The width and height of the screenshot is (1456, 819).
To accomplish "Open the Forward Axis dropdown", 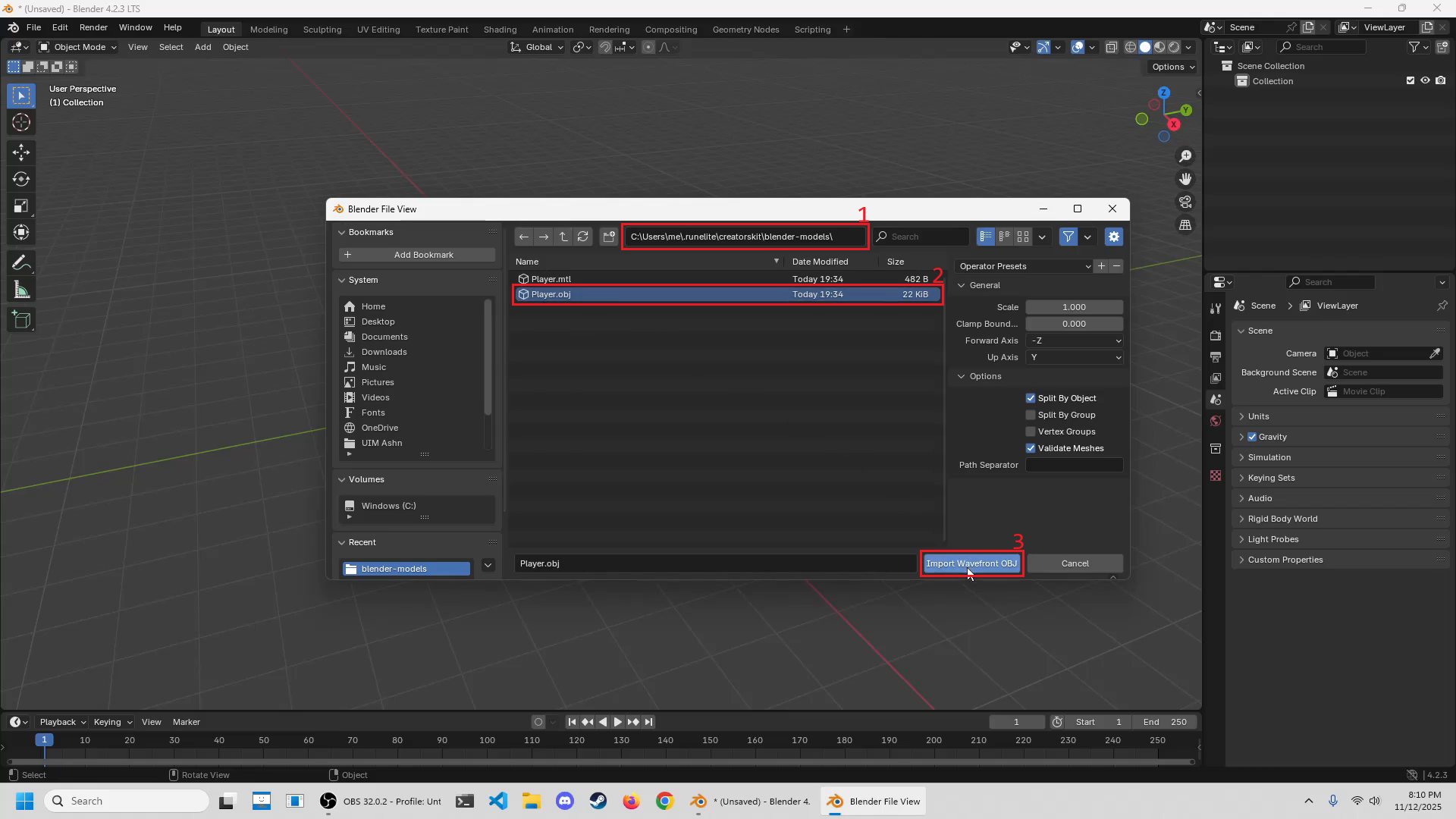I will 1074,340.
